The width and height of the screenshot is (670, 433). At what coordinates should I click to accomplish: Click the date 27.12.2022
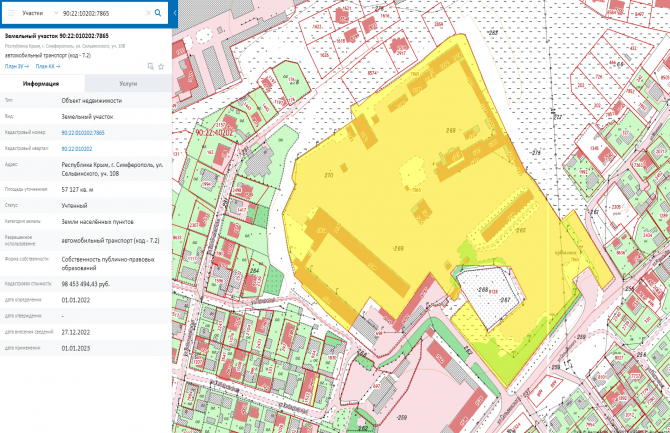[x=76, y=332]
